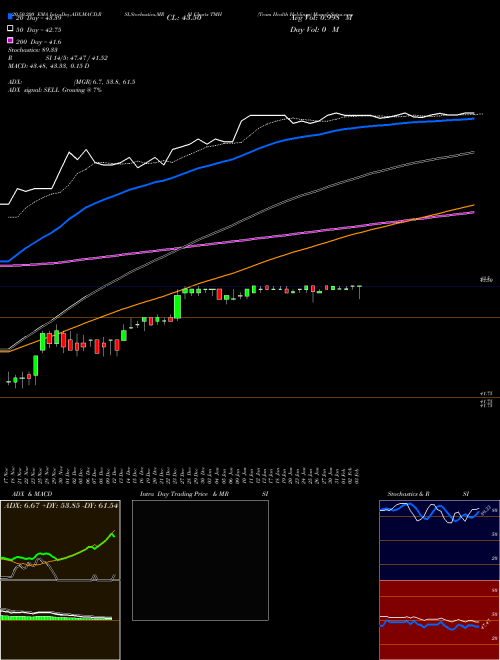Click the 'Day Vol: 0 M' label

tap(315, 30)
